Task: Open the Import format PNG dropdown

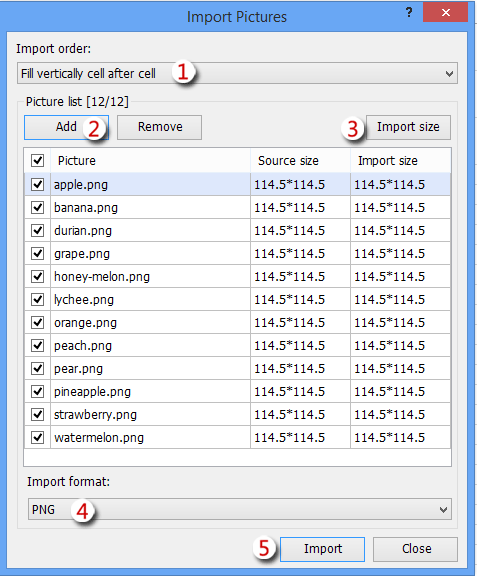Action: 240,509
